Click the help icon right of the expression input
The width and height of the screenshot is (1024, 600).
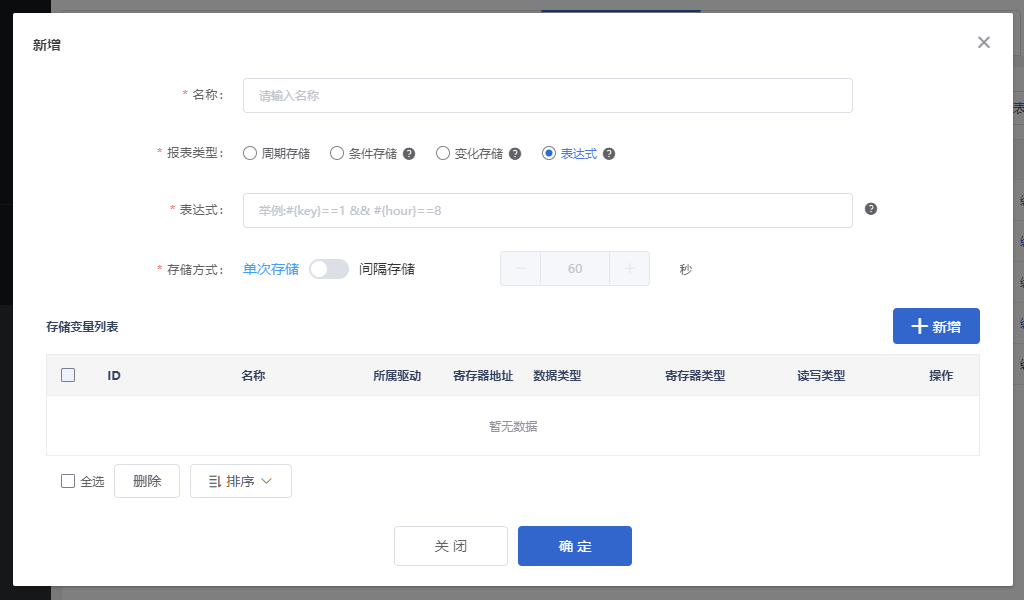pyautogui.click(x=869, y=208)
